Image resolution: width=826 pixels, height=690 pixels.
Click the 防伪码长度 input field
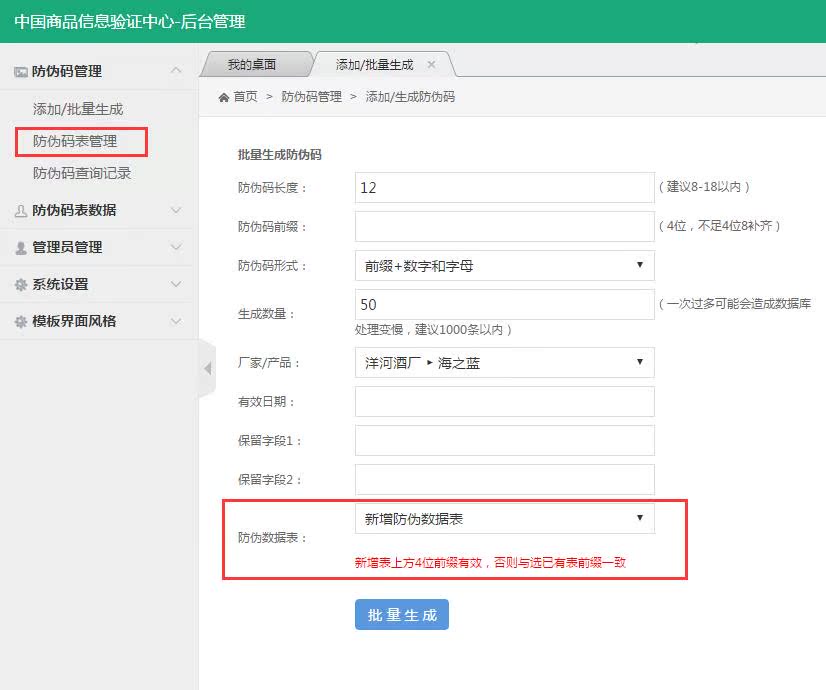click(505, 188)
